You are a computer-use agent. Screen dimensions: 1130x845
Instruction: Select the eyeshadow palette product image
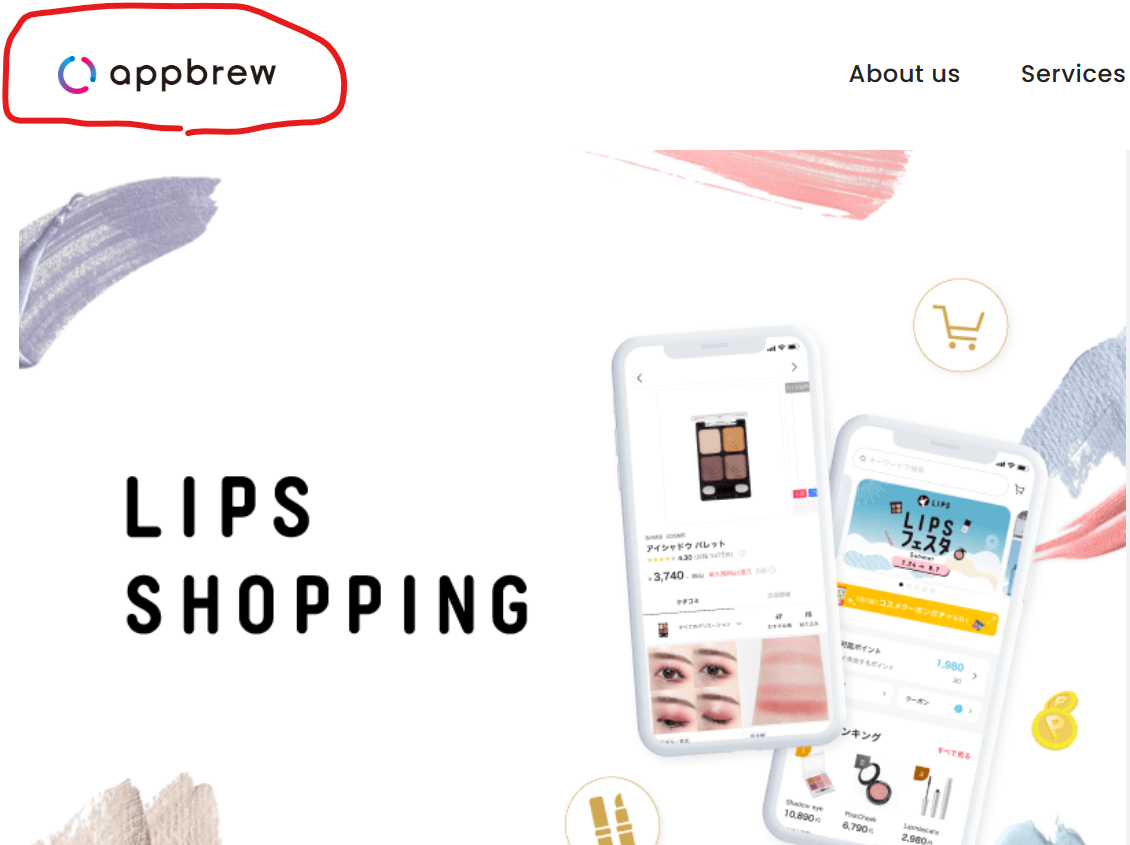pyautogui.click(x=723, y=458)
